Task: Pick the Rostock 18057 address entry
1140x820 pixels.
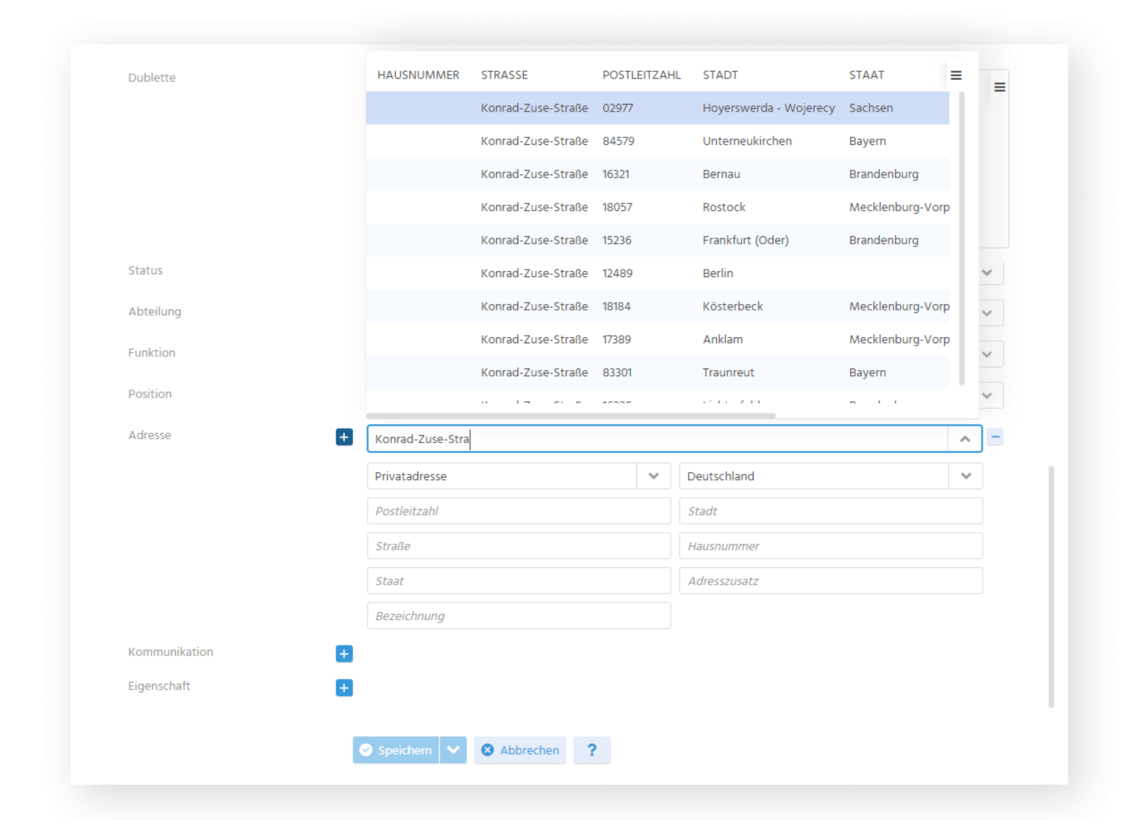Action: (657, 207)
